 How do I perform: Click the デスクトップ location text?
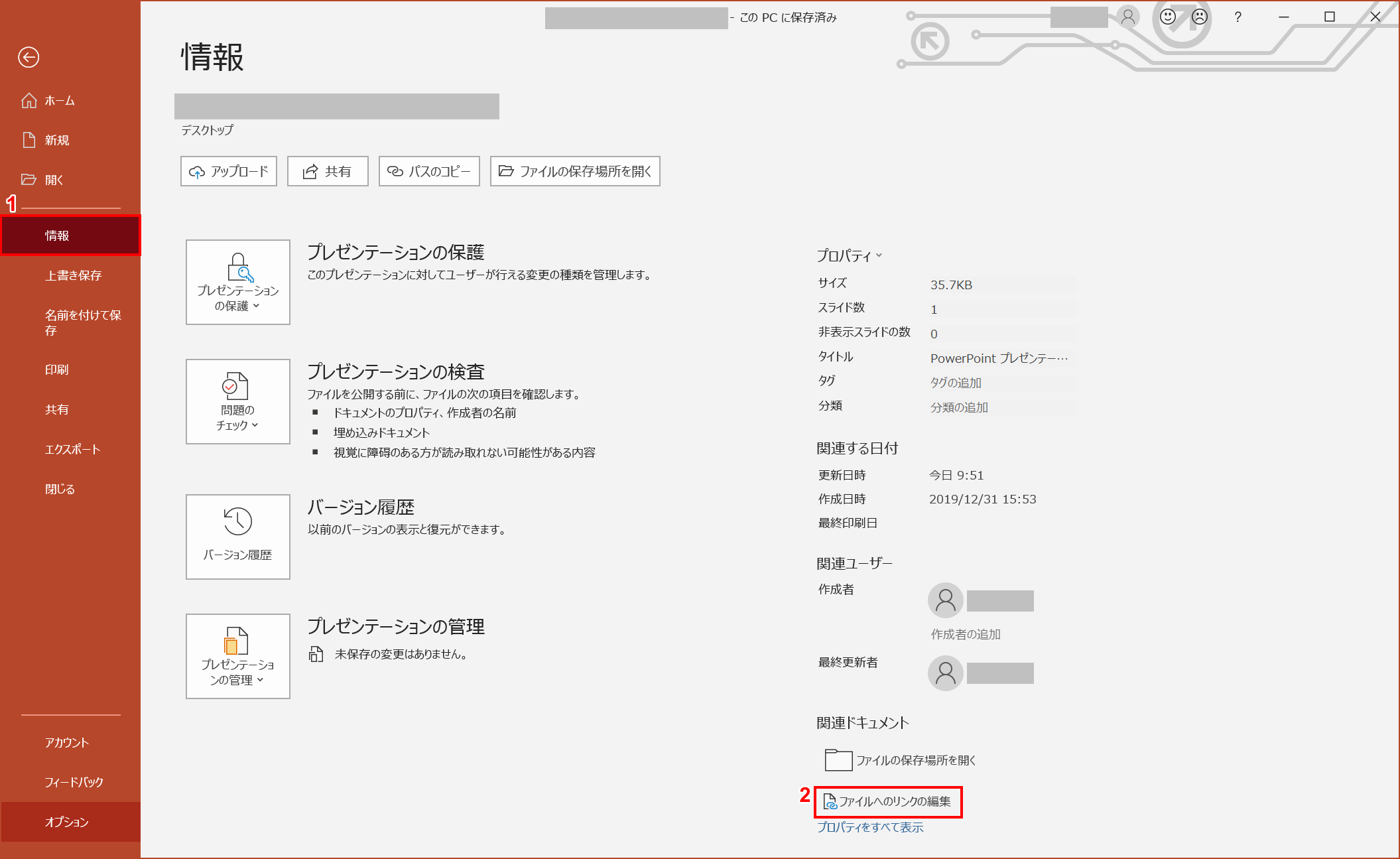(x=208, y=130)
